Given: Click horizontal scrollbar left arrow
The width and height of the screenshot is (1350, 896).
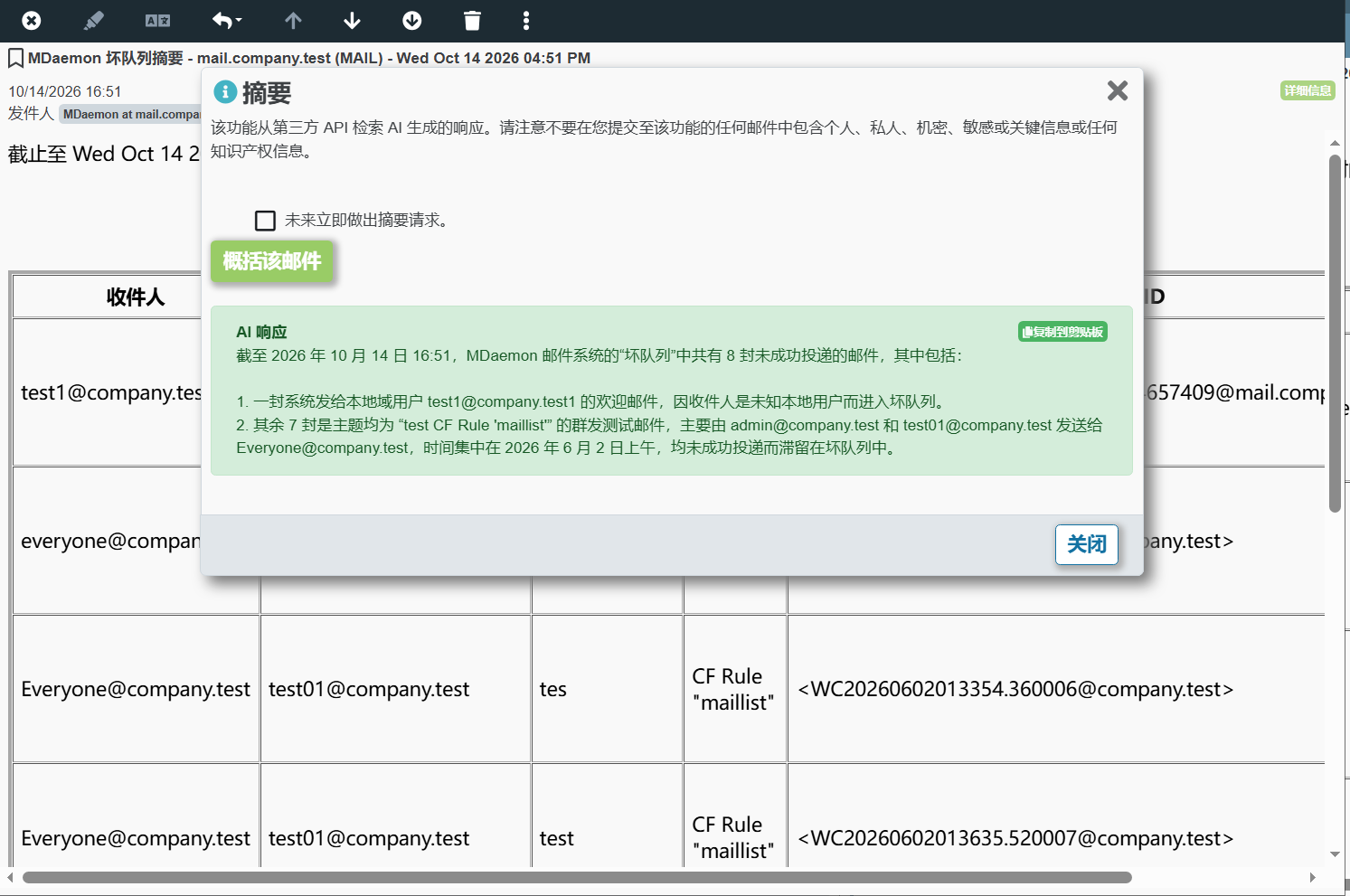Looking at the screenshot, I should (10, 877).
